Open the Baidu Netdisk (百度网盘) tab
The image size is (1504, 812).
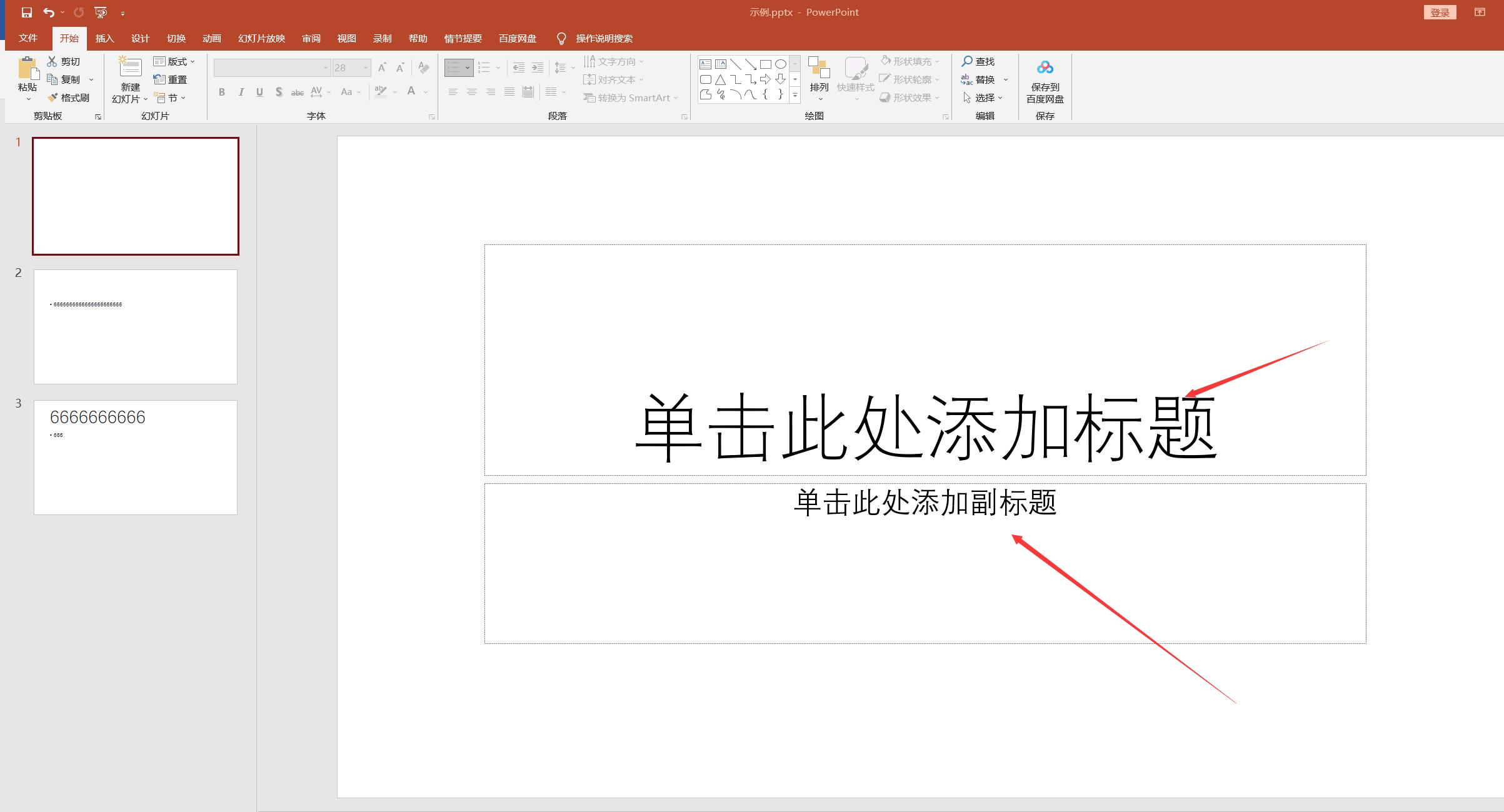click(x=518, y=38)
